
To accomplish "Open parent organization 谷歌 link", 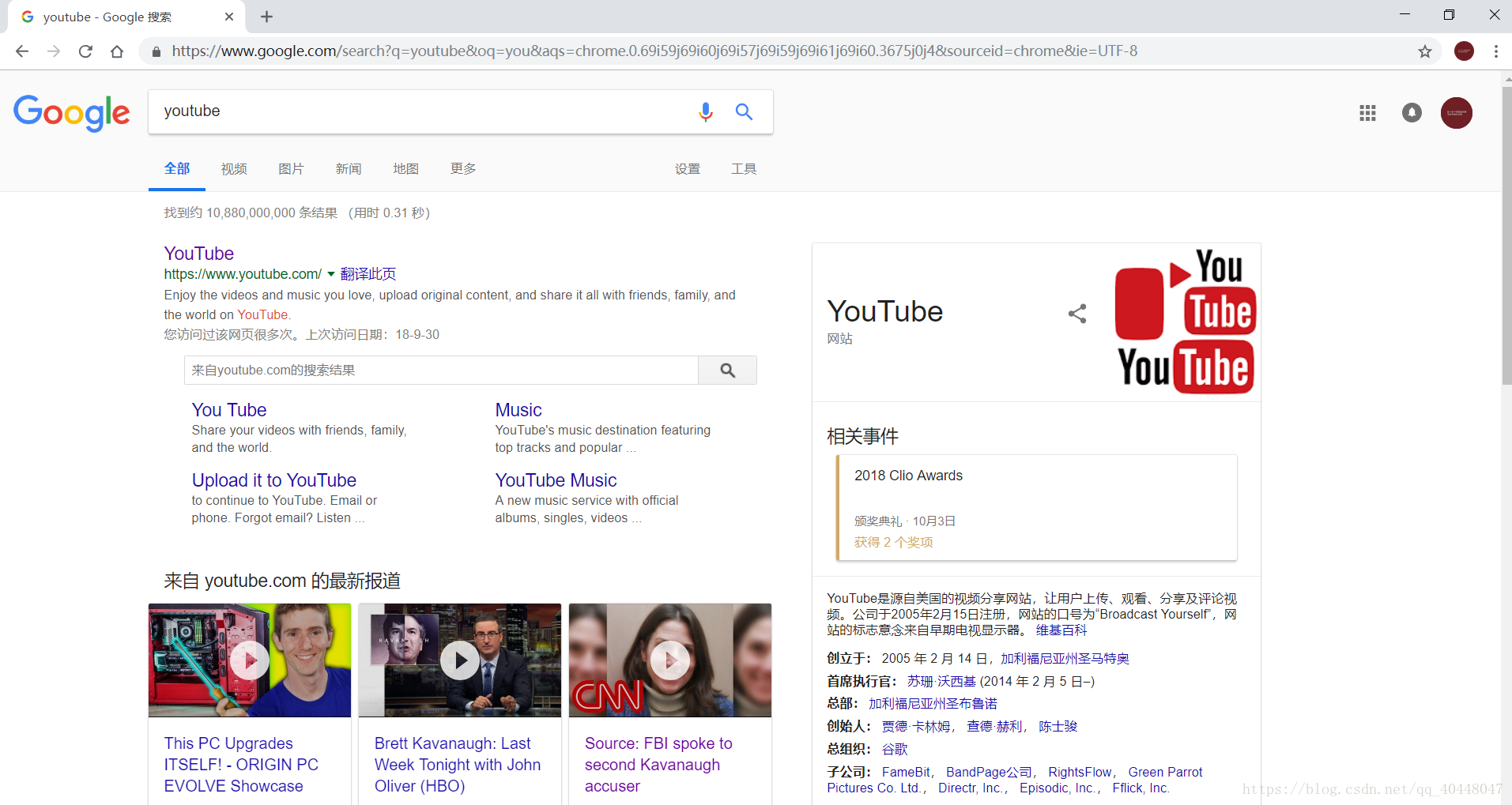I will pyautogui.click(x=895, y=750).
